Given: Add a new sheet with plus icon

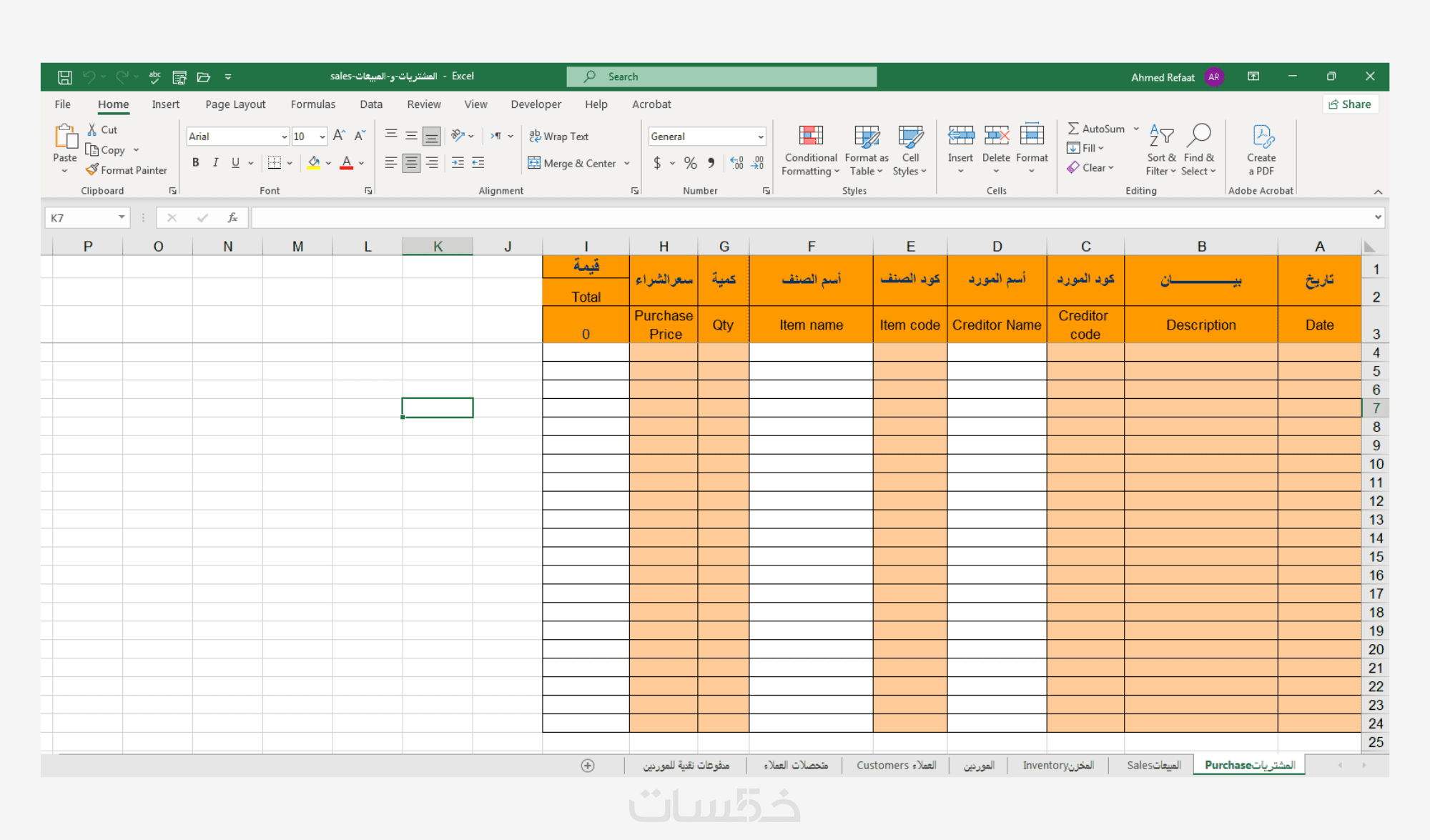Looking at the screenshot, I should click(588, 766).
